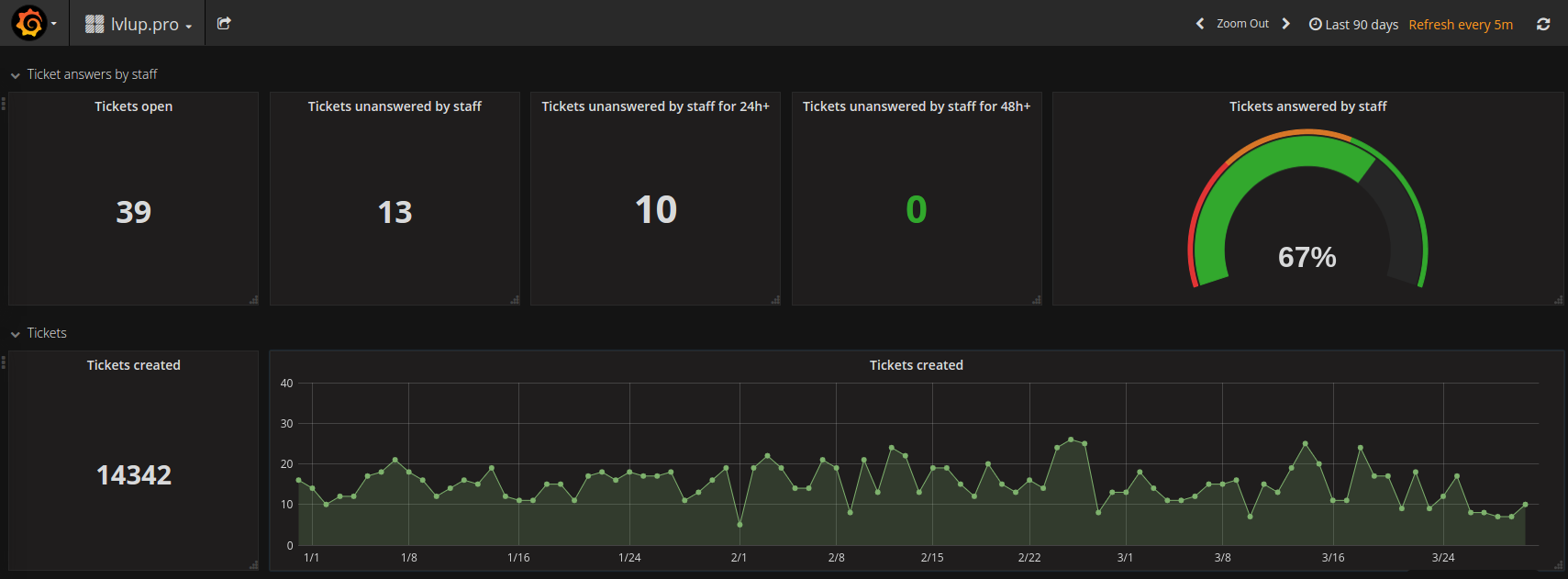Open Tickets answered by staff gauge title menu
This screenshot has height=579, width=1568.
1307,106
